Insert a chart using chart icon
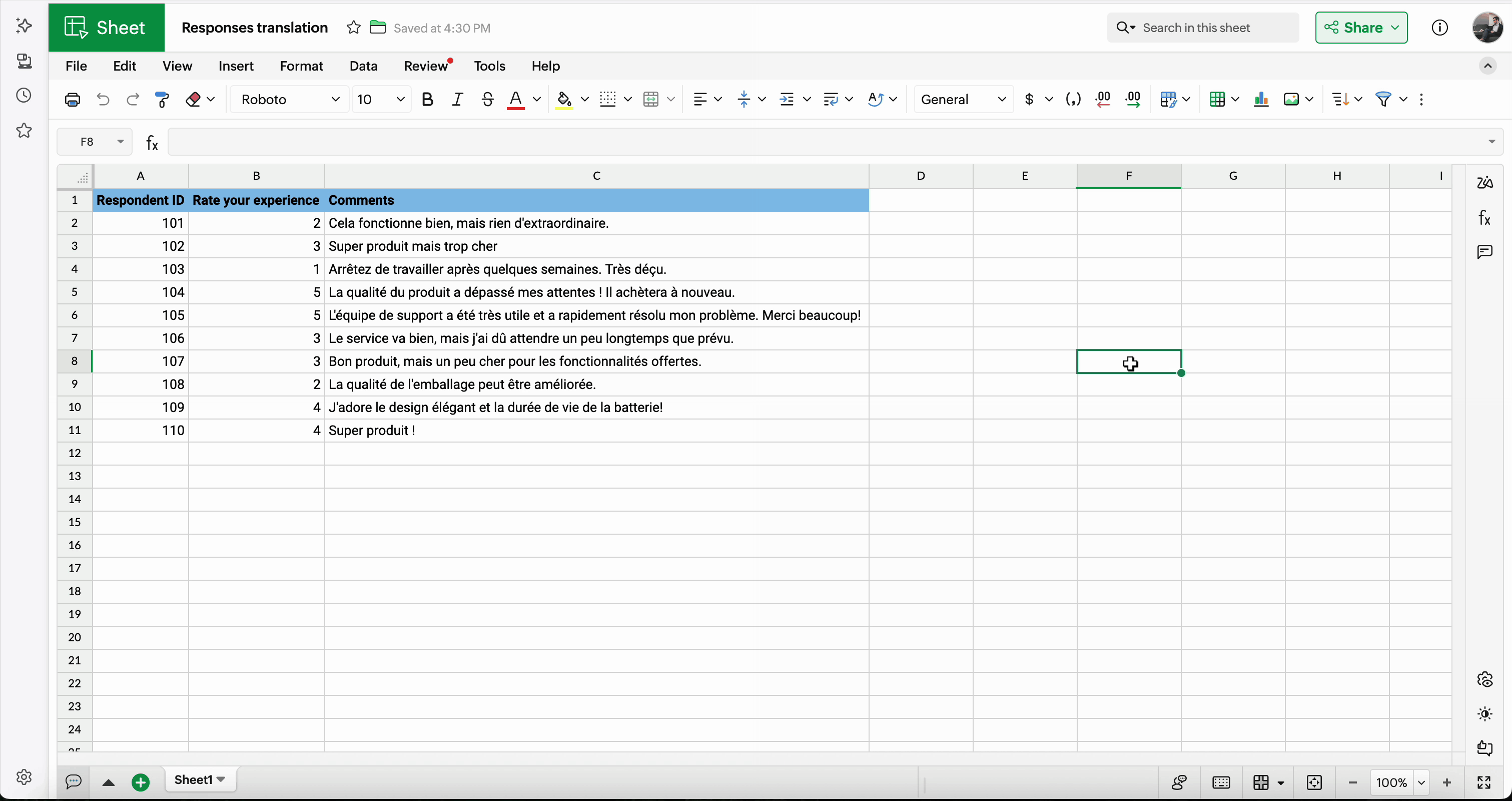 coord(1261,99)
